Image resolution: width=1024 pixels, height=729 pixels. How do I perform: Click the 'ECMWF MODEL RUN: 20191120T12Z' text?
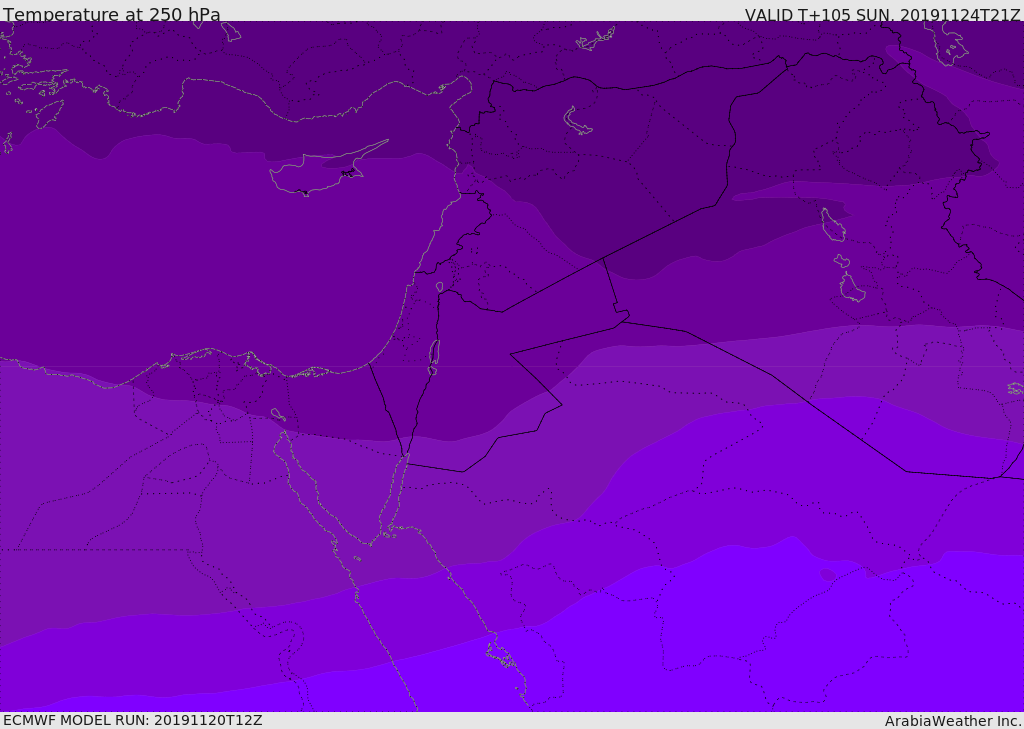(x=133, y=721)
